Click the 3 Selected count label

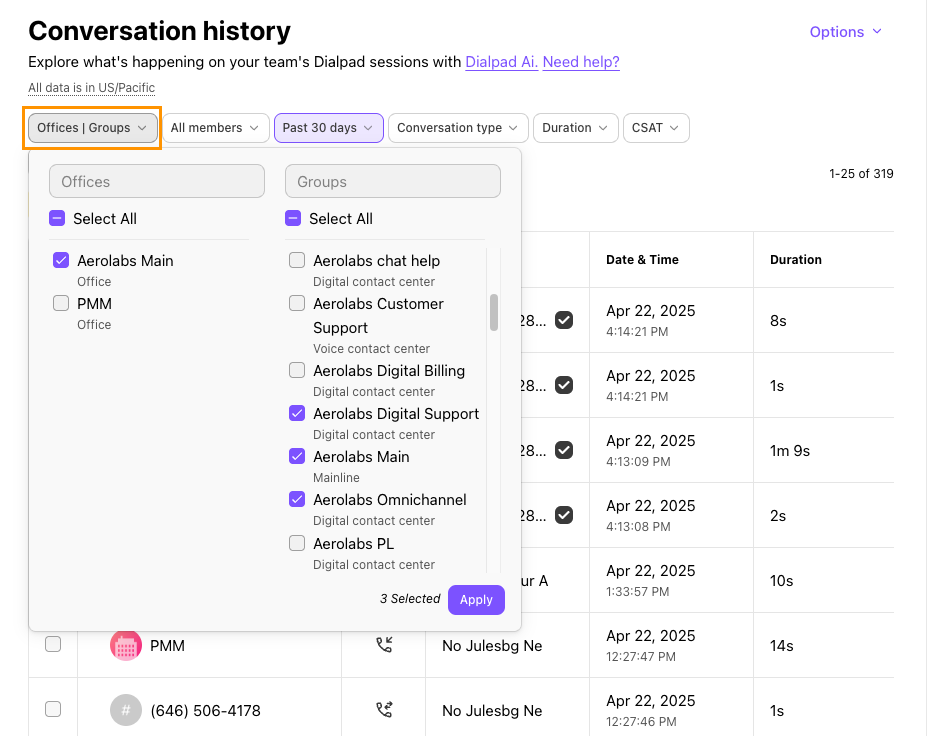(410, 599)
